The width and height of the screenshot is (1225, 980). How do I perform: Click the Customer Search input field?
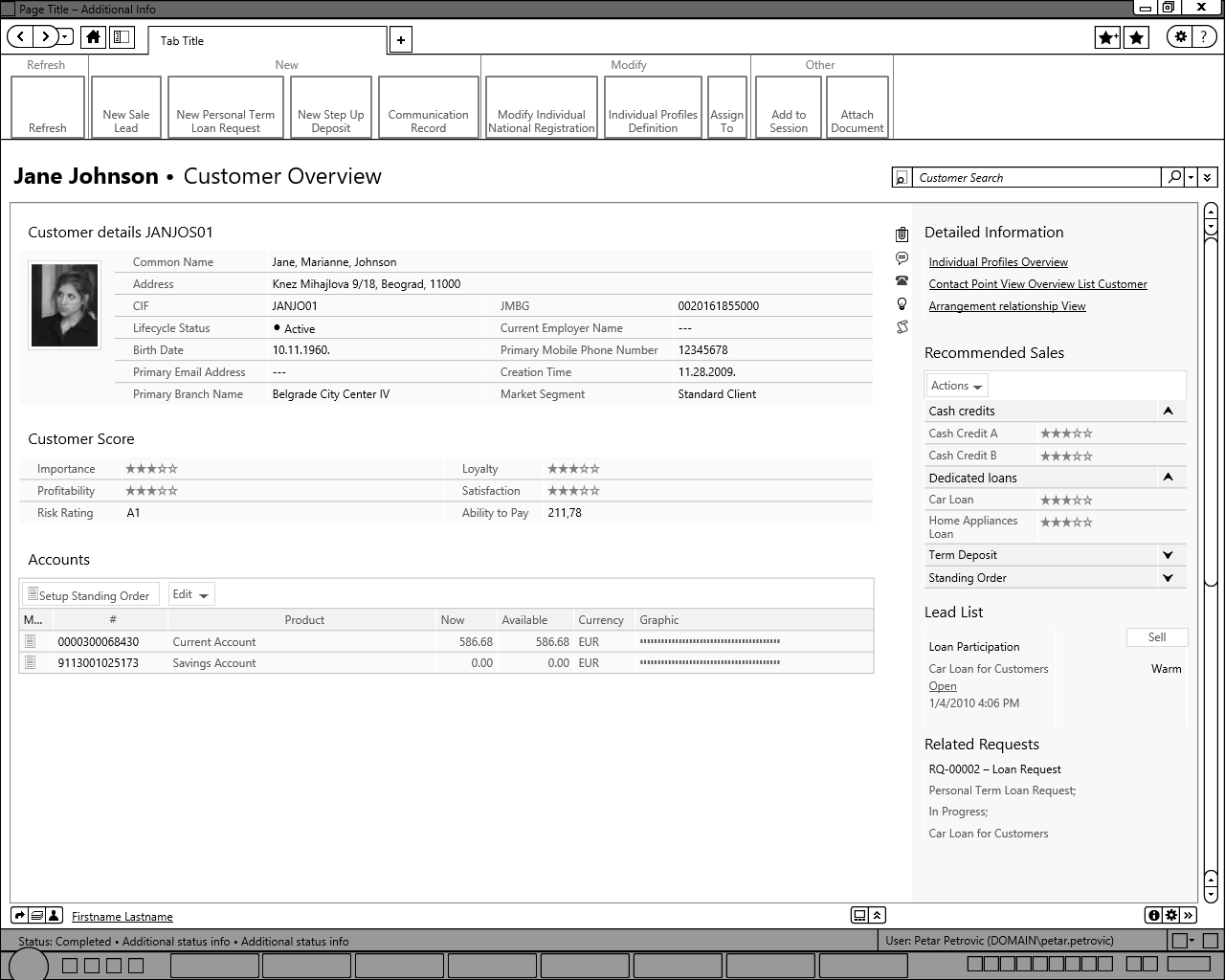(x=1036, y=178)
